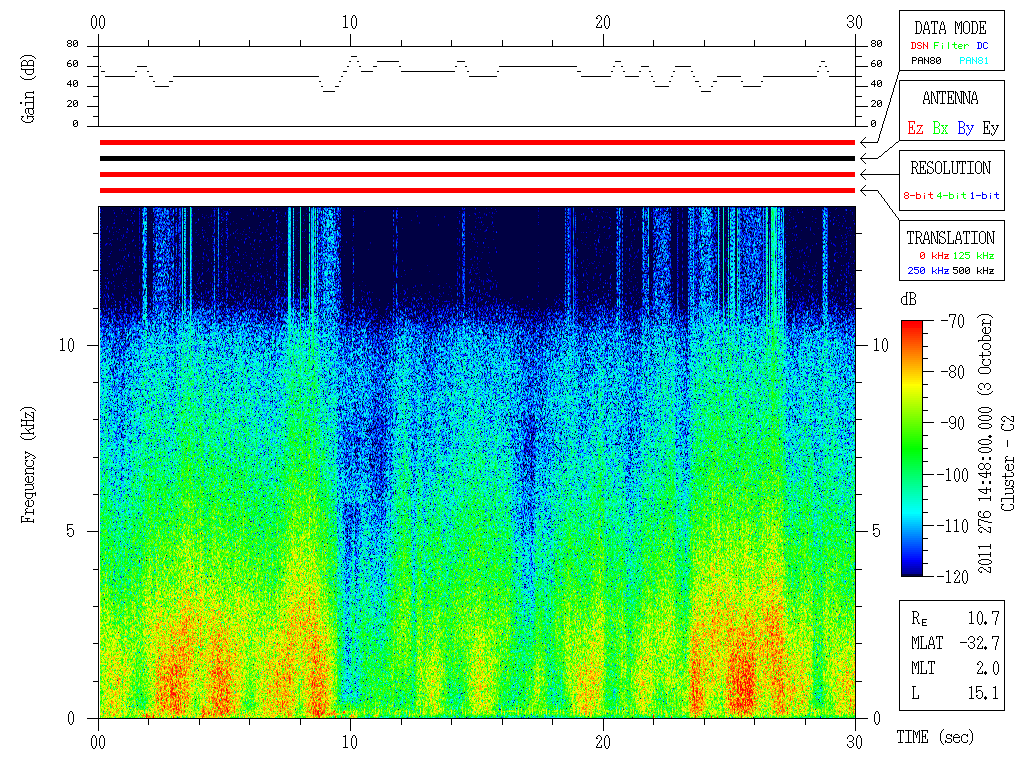Click the PAN80 label in the legend
This screenshot has width=1024, height=768.
click(926, 61)
